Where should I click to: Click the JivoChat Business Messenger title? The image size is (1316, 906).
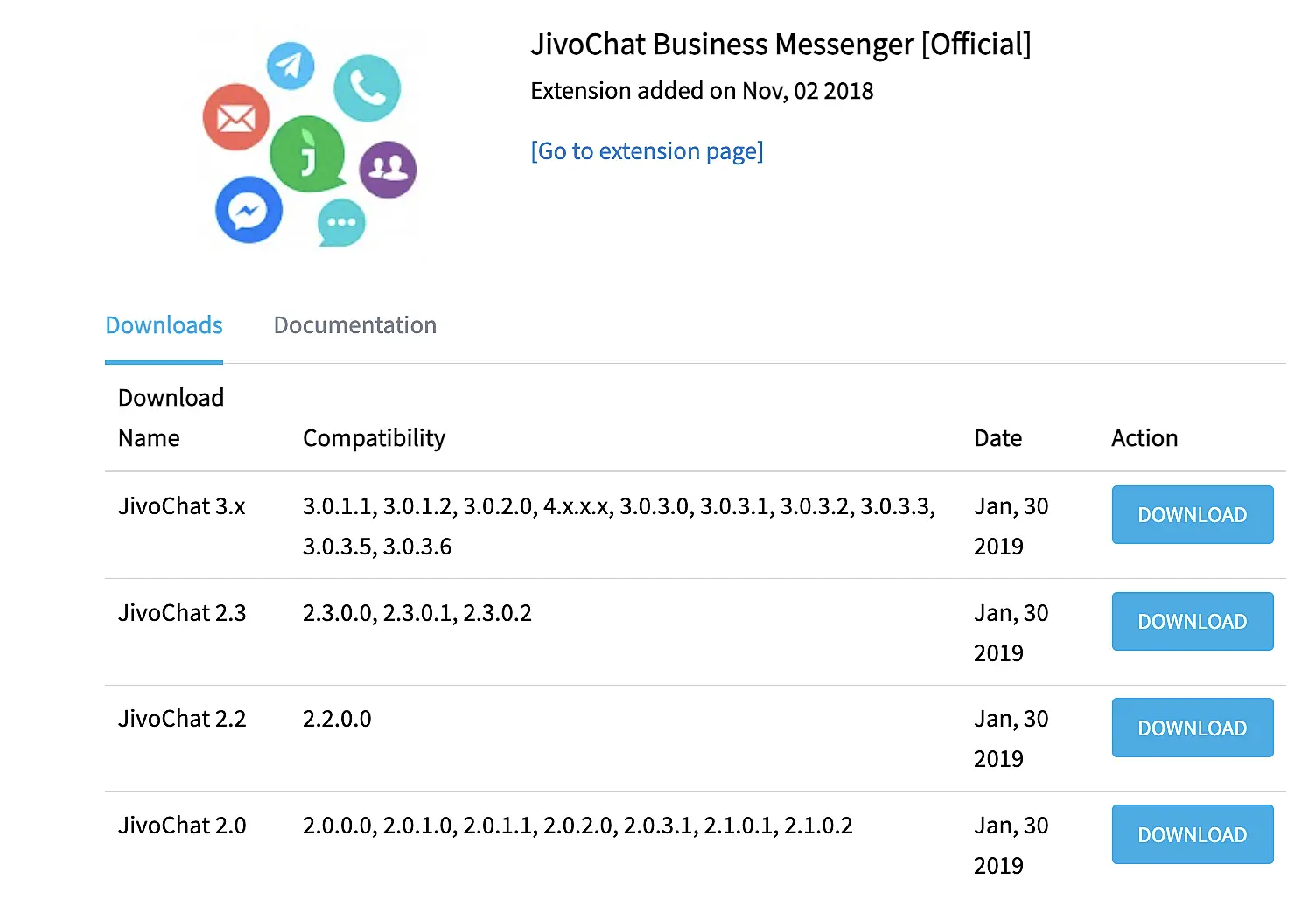(780, 45)
